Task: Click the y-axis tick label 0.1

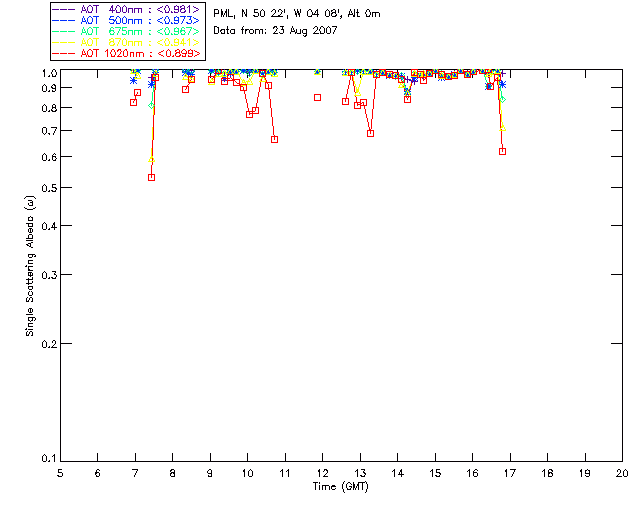Action: pos(49,459)
